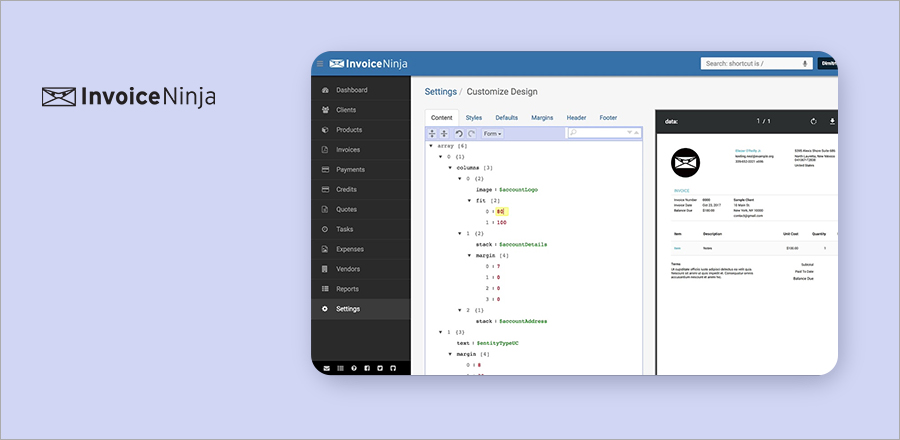
Task: Open the Defaults tab
Action: tap(507, 118)
